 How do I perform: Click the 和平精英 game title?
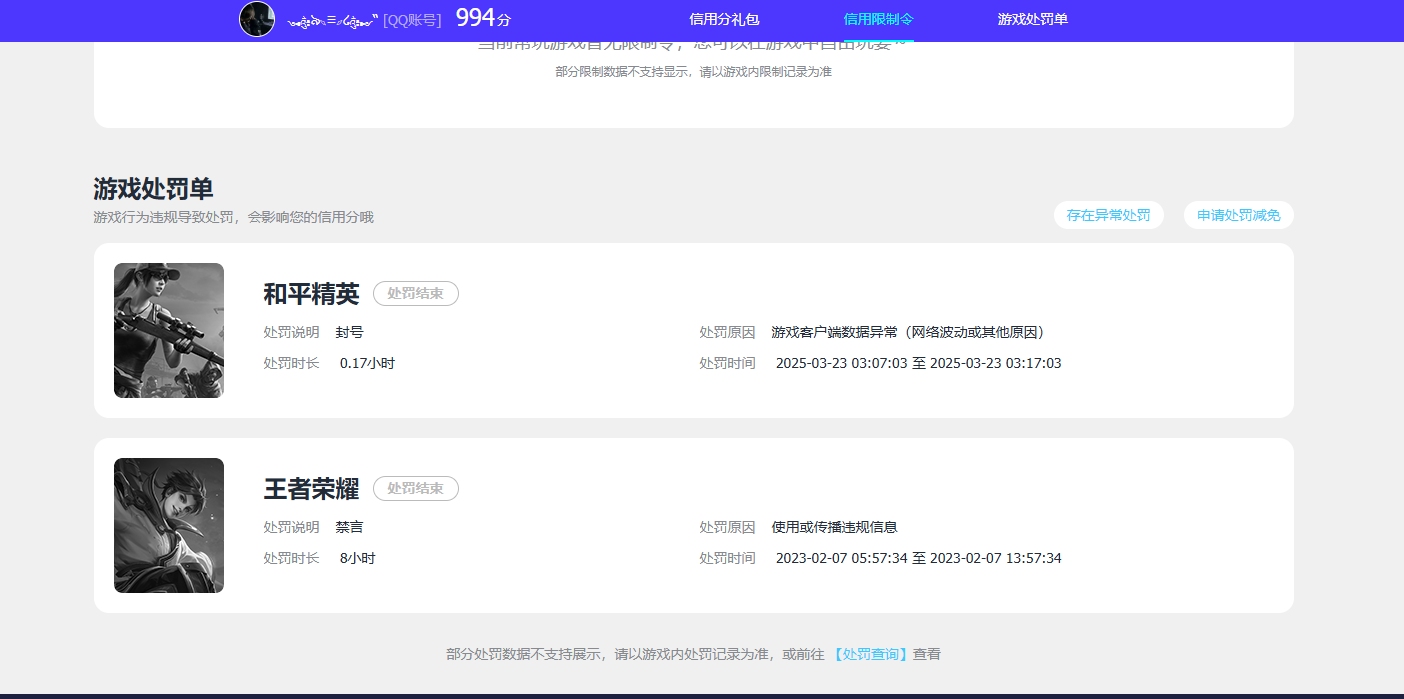pyautogui.click(x=311, y=294)
